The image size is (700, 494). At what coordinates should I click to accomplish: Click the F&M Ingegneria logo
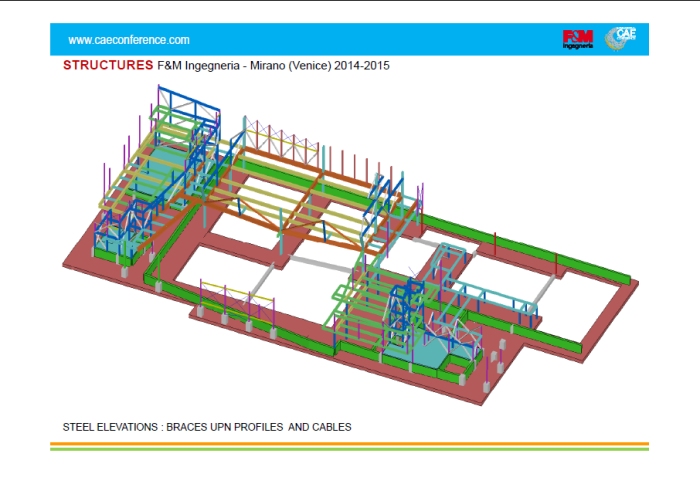tap(578, 40)
